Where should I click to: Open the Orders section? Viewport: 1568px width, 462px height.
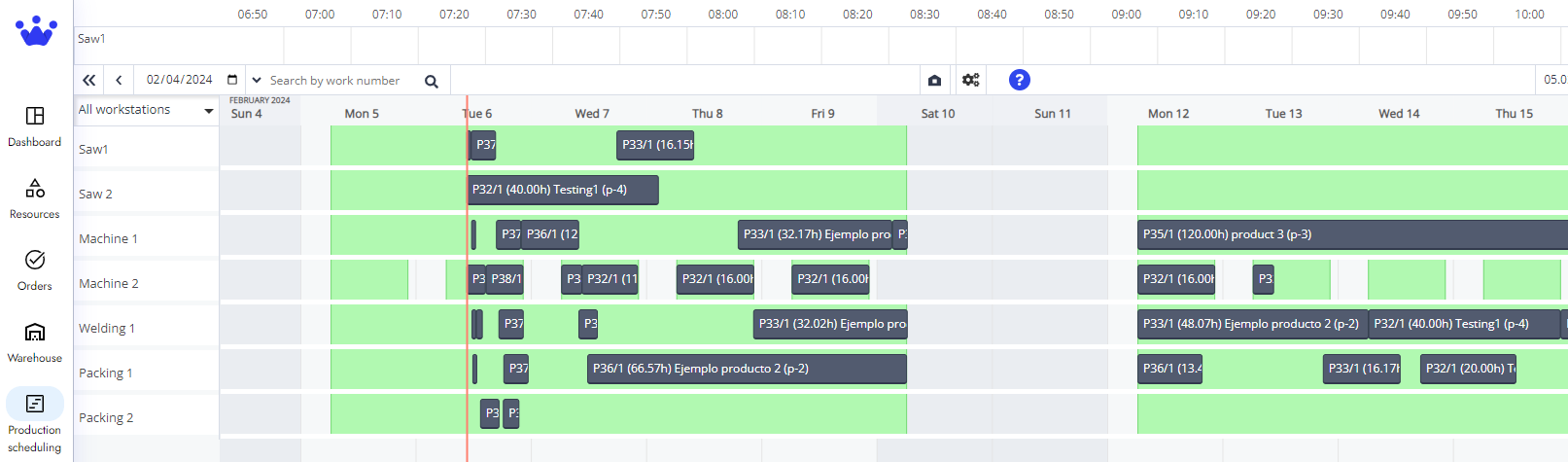pos(35,270)
